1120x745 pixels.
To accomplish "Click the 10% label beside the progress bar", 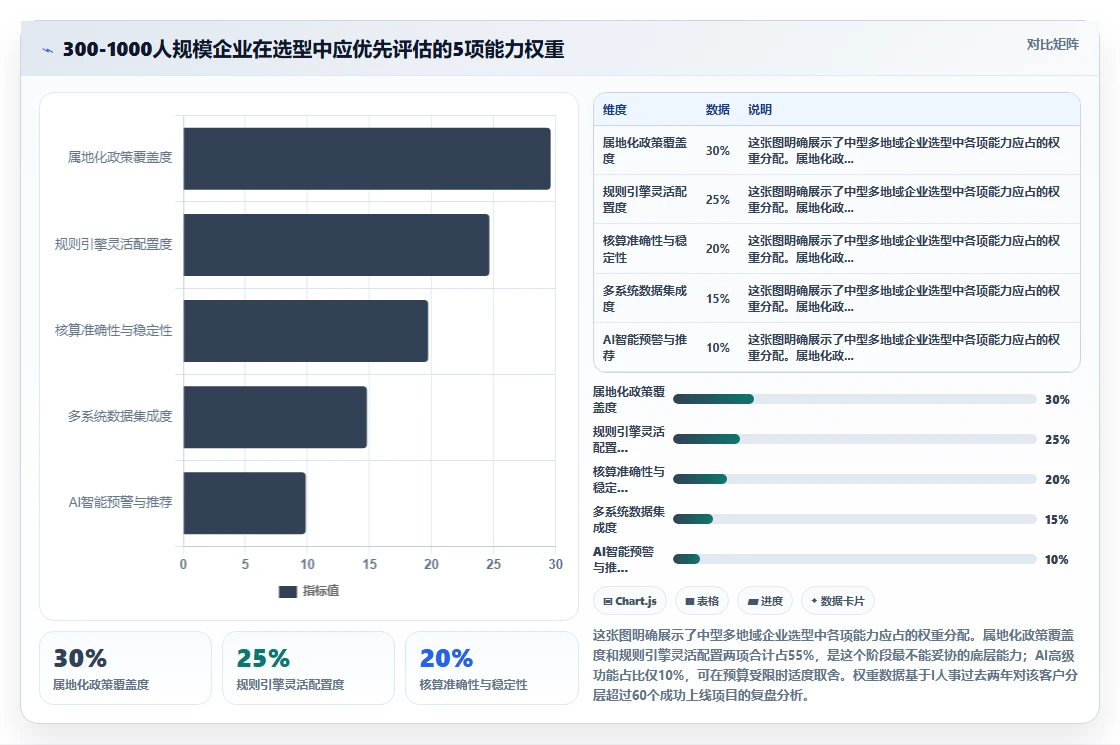I will point(1056,560).
